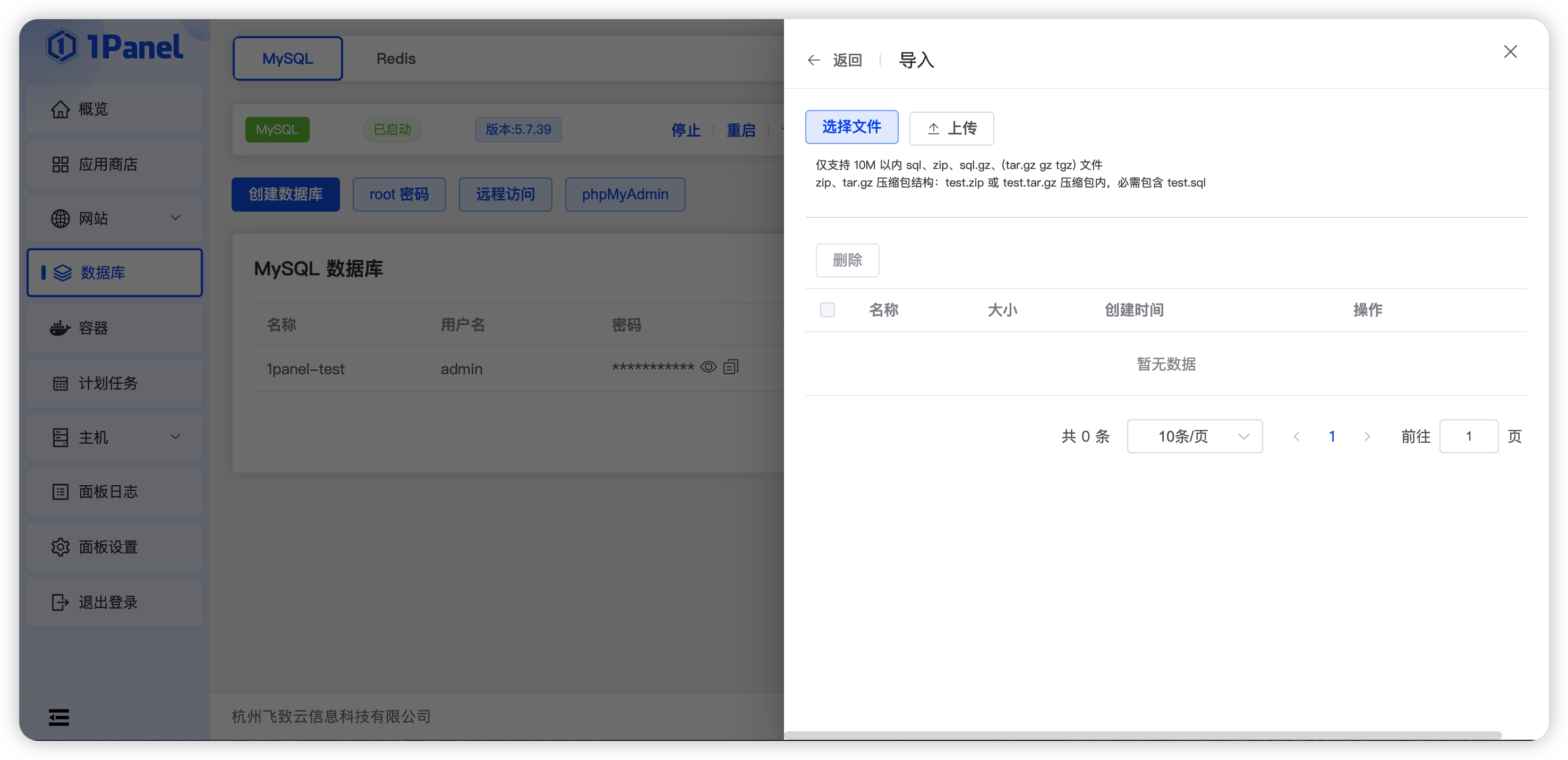The height and width of the screenshot is (760, 1568).
Task: Expand the 网站 sidebar section
Action: coord(175,218)
